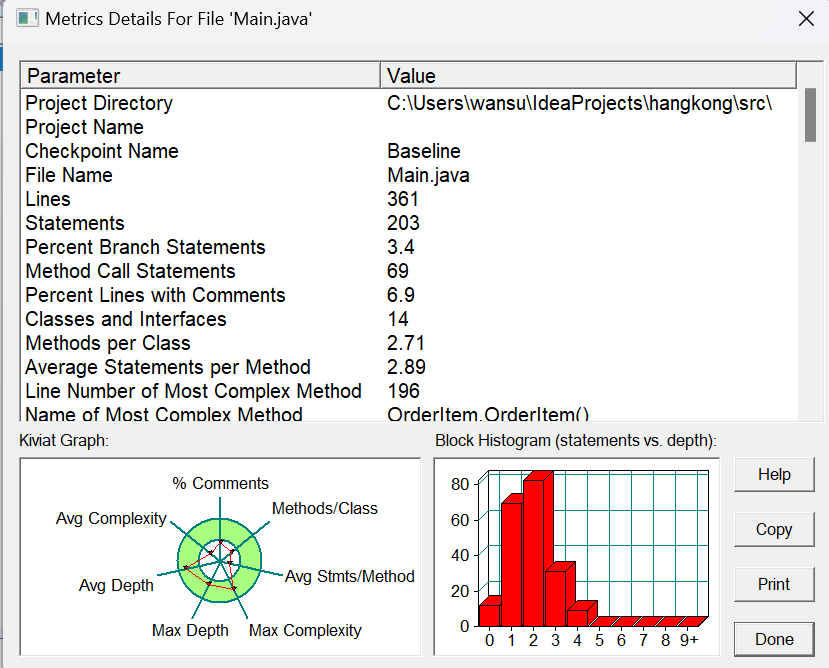The height and width of the screenshot is (668, 829).
Task: Click the Max Complexity label on Kiviat graph
Action: tap(305, 630)
